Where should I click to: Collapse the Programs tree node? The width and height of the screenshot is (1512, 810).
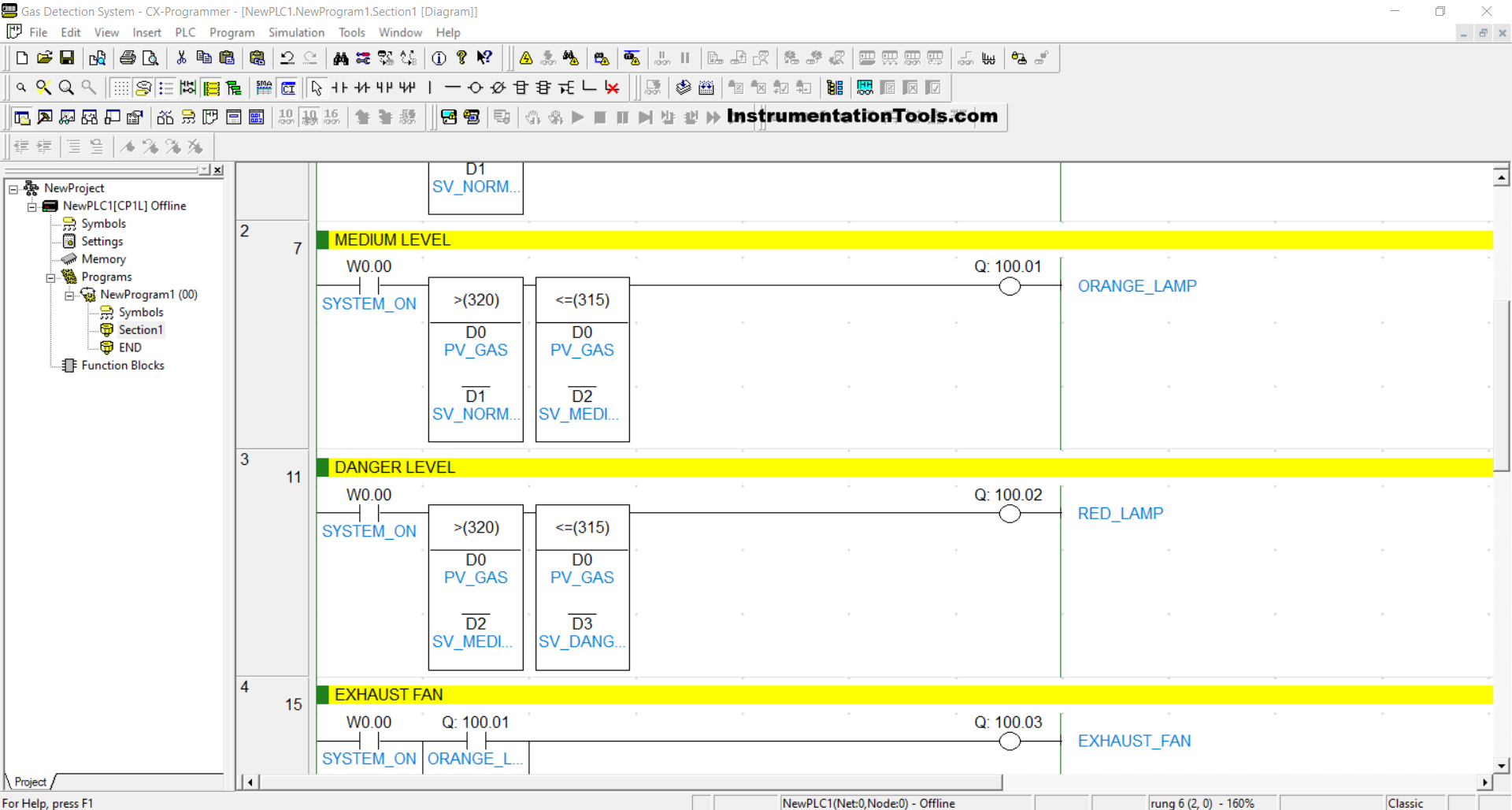coord(50,277)
